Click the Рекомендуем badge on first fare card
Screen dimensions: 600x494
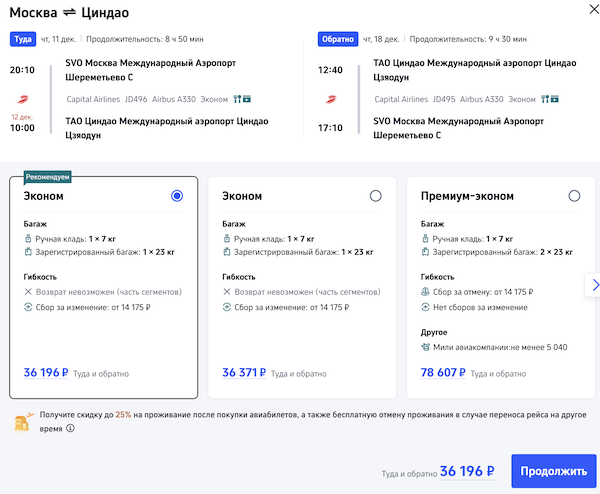click(47, 178)
